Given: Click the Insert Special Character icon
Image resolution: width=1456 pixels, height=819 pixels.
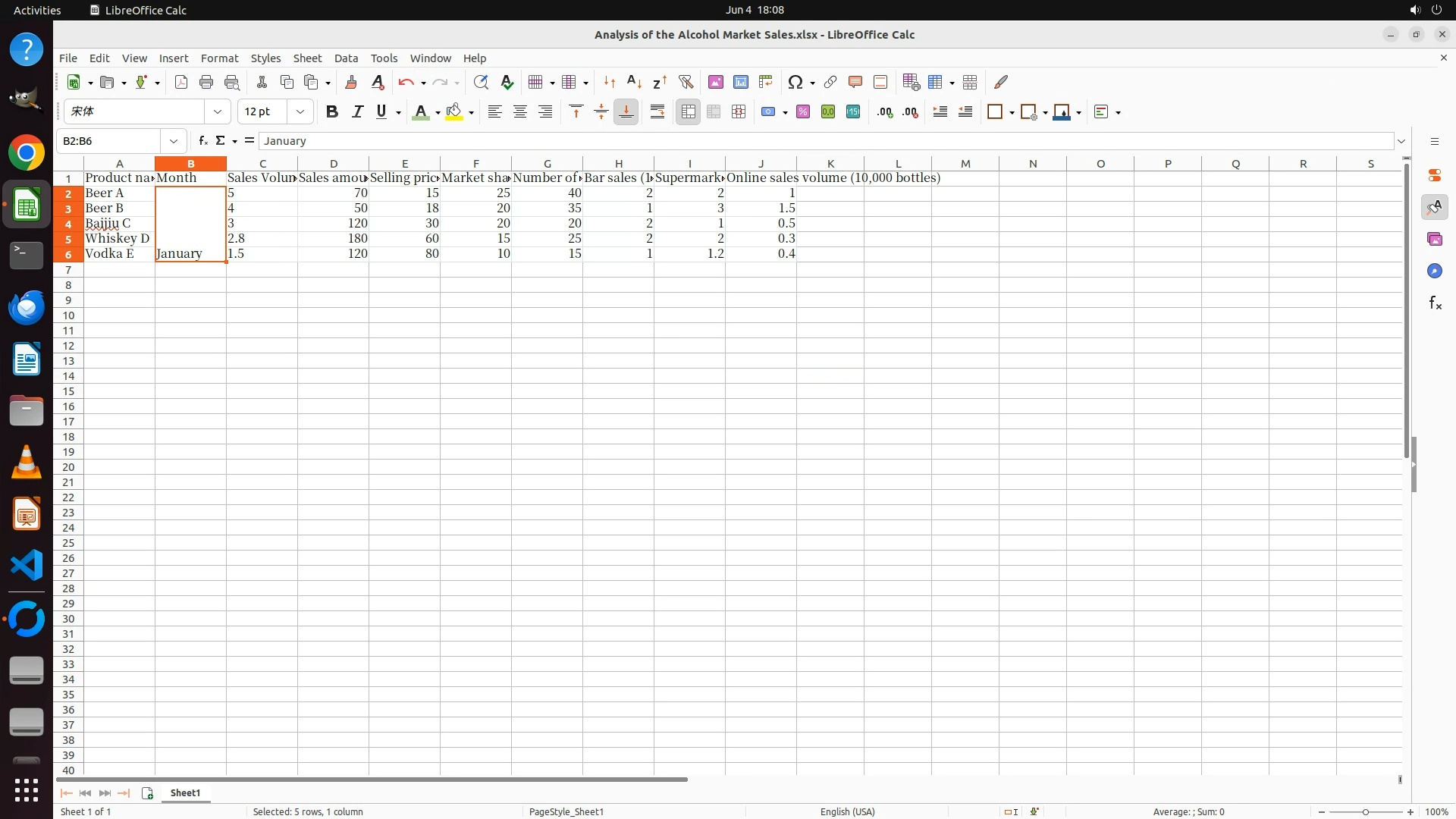Looking at the screenshot, I should 795,82.
